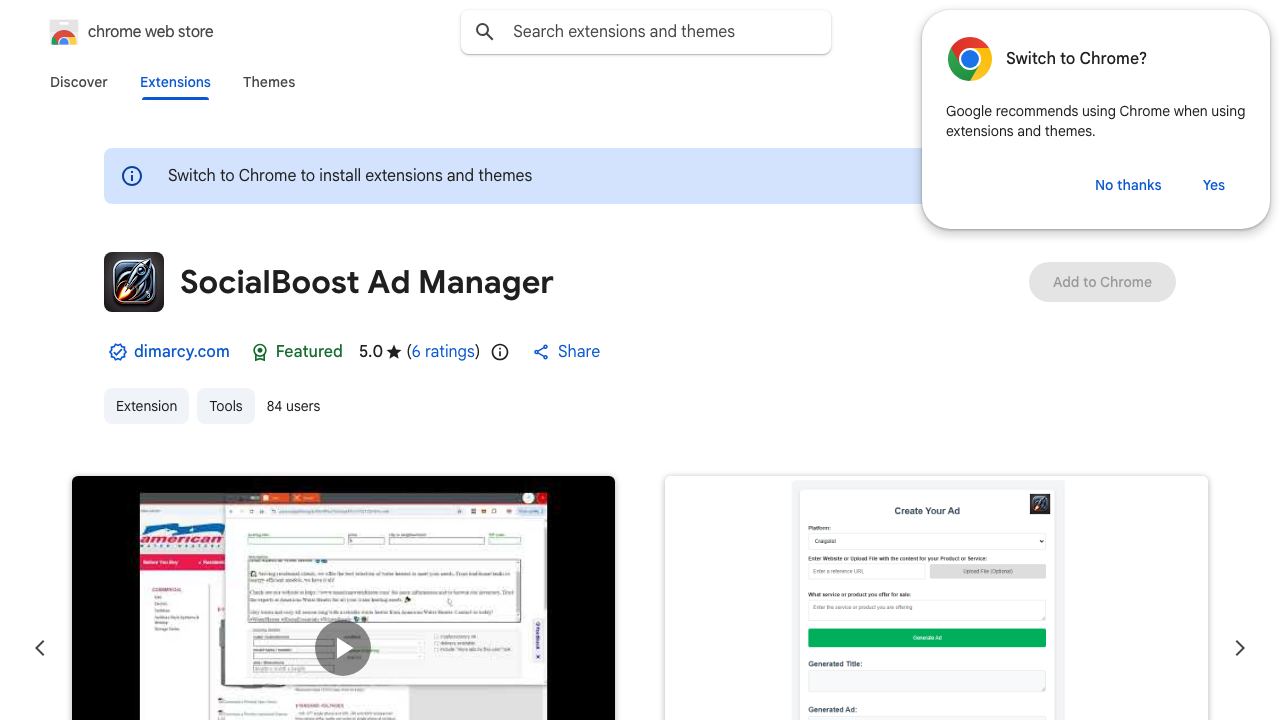Focus the Search extensions and themes field

point(646,32)
